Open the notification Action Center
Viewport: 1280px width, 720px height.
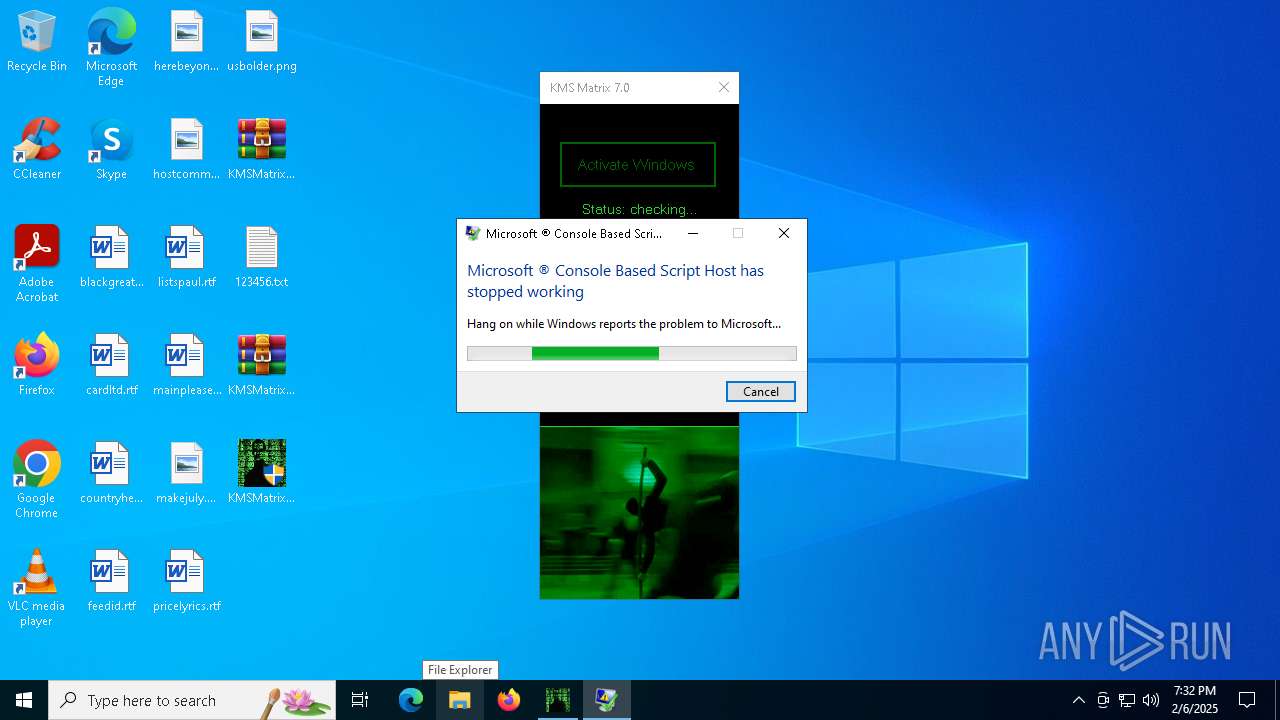[x=1247, y=700]
